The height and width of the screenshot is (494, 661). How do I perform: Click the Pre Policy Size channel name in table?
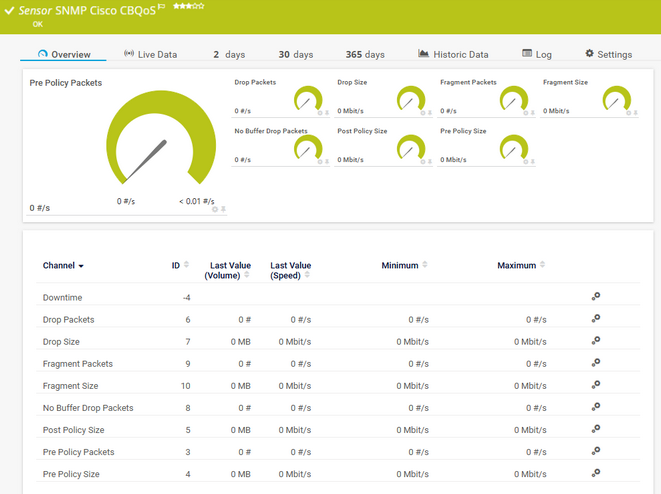tap(71, 474)
